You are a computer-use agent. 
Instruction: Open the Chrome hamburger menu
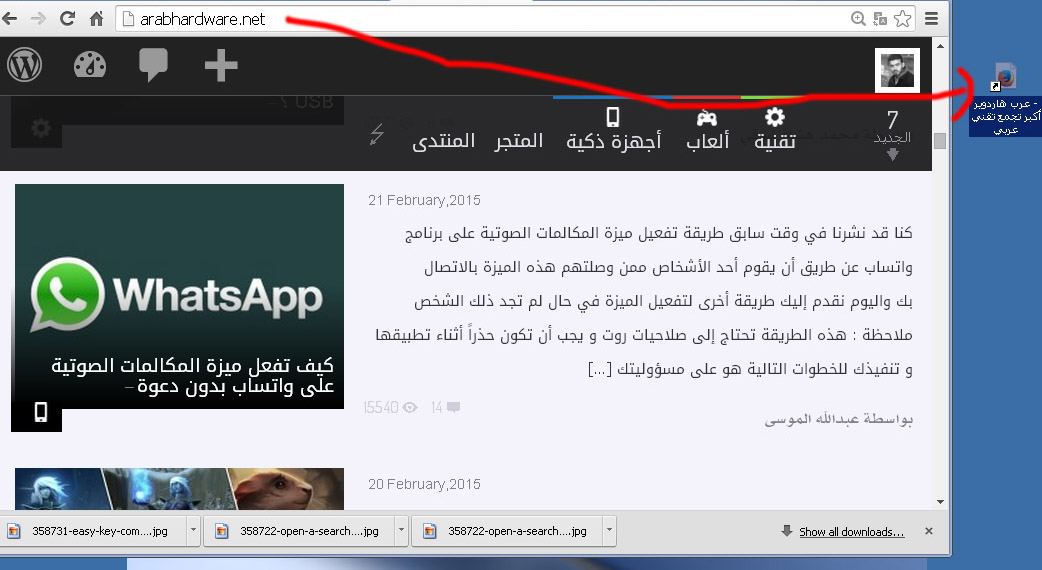(x=932, y=19)
